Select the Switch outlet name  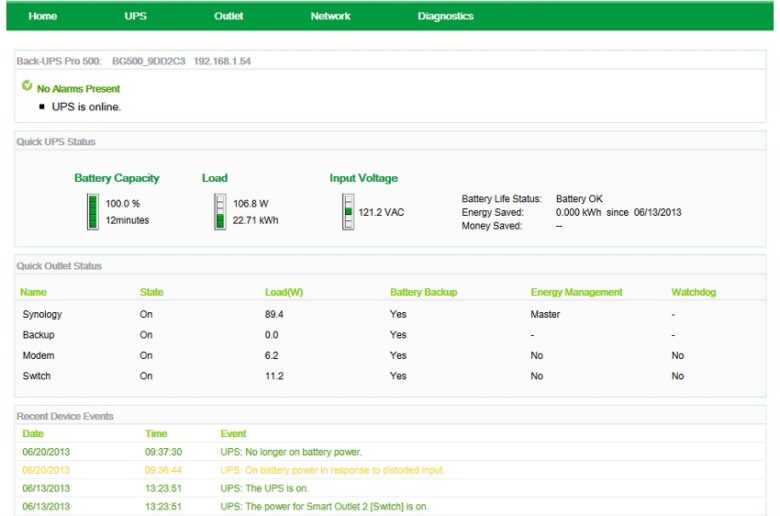tap(36, 376)
